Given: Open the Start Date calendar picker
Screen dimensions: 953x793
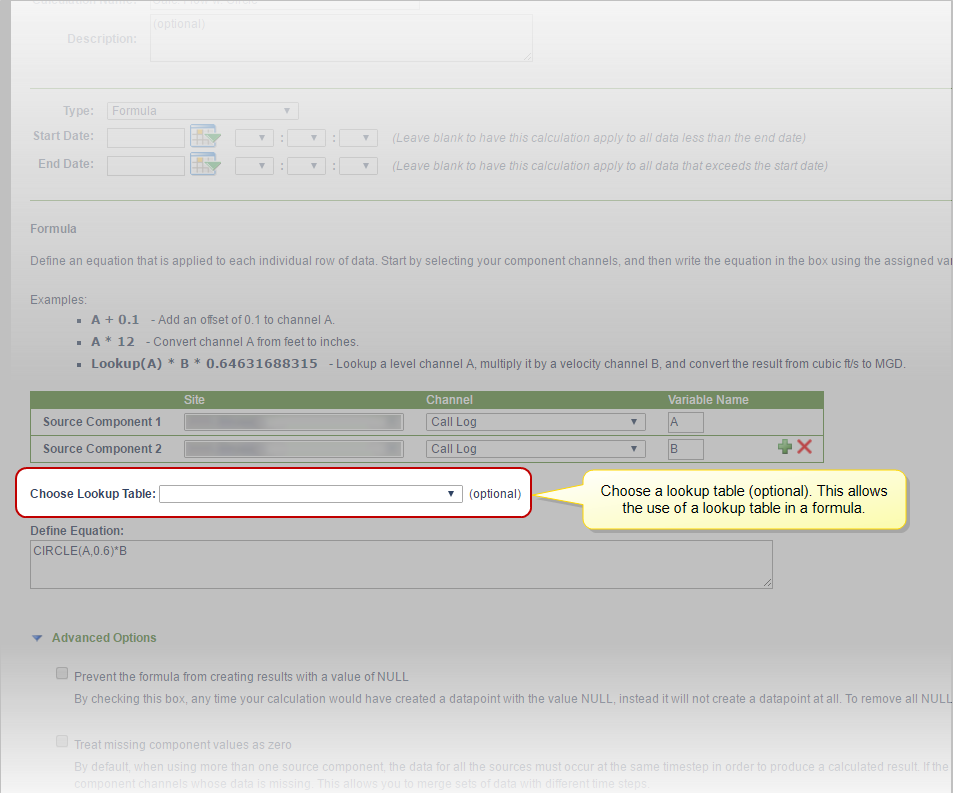Looking at the screenshot, I should (205, 137).
